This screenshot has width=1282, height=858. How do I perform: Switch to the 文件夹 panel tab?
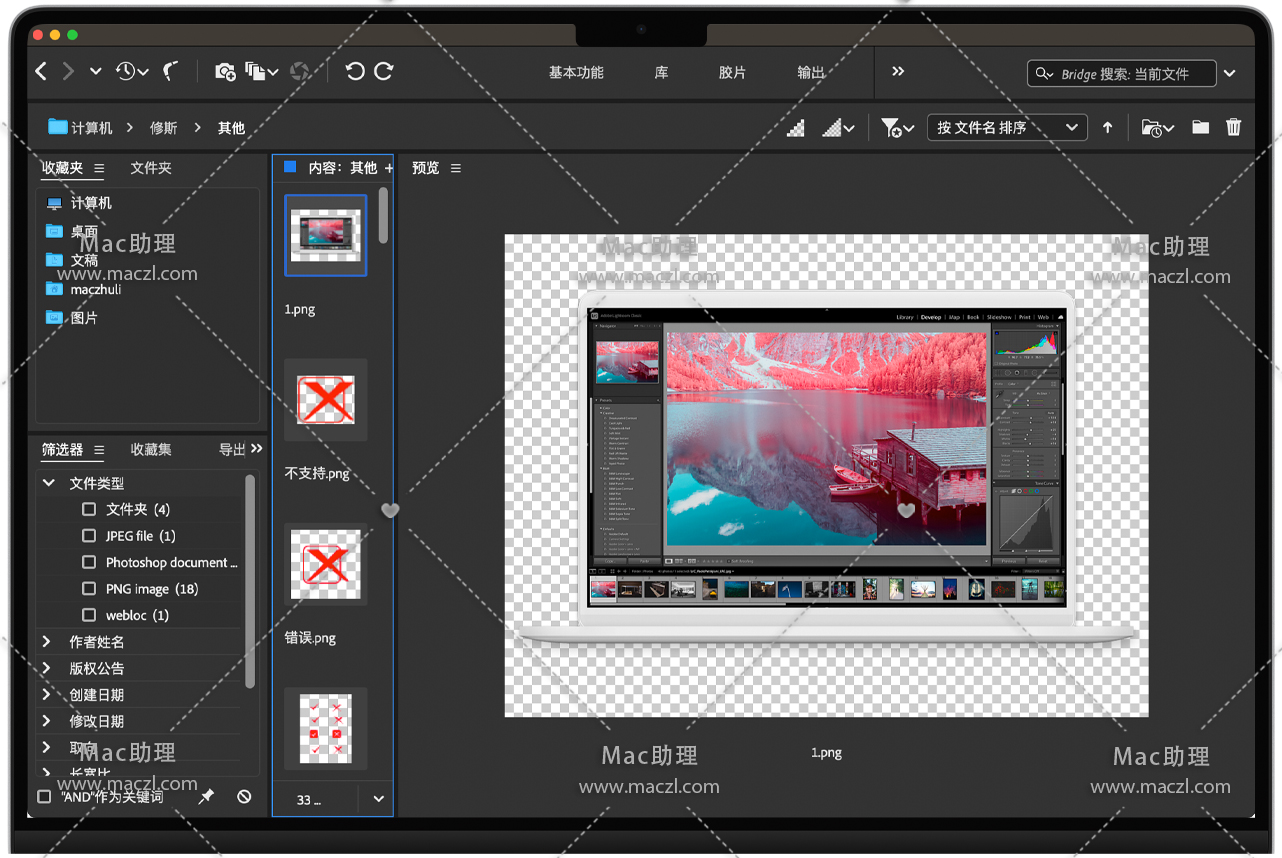(x=151, y=168)
